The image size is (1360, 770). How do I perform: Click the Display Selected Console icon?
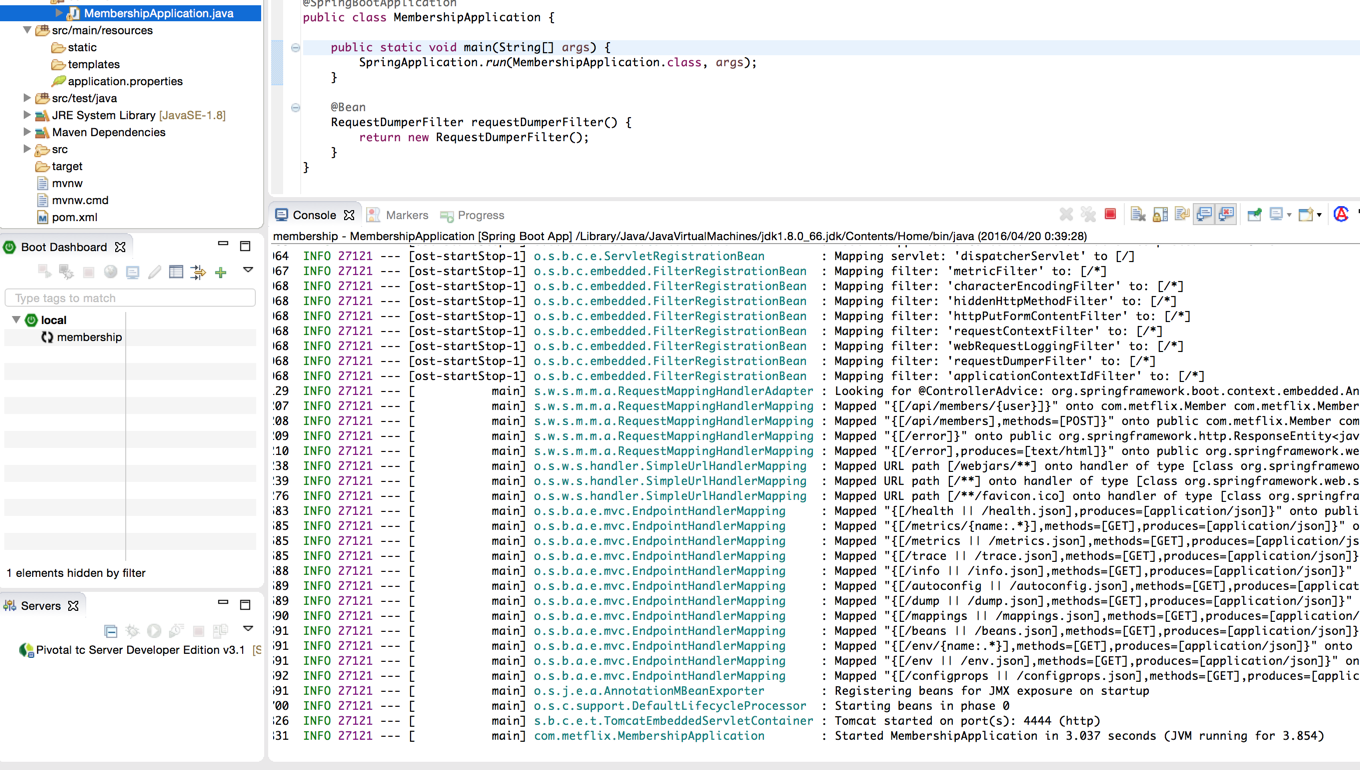1276,214
